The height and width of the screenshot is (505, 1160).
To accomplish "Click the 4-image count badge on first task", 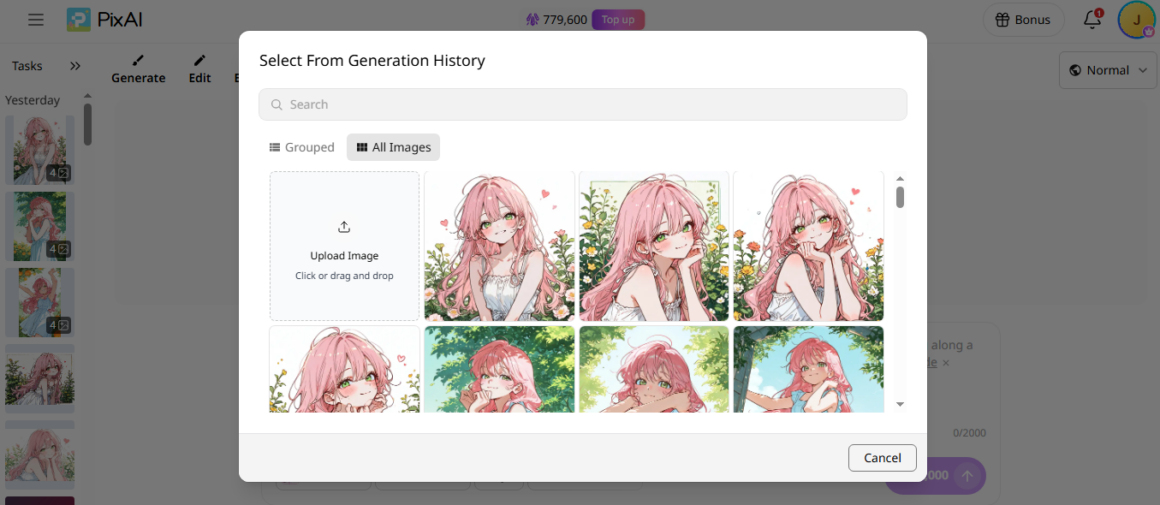I will click(x=59, y=173).
